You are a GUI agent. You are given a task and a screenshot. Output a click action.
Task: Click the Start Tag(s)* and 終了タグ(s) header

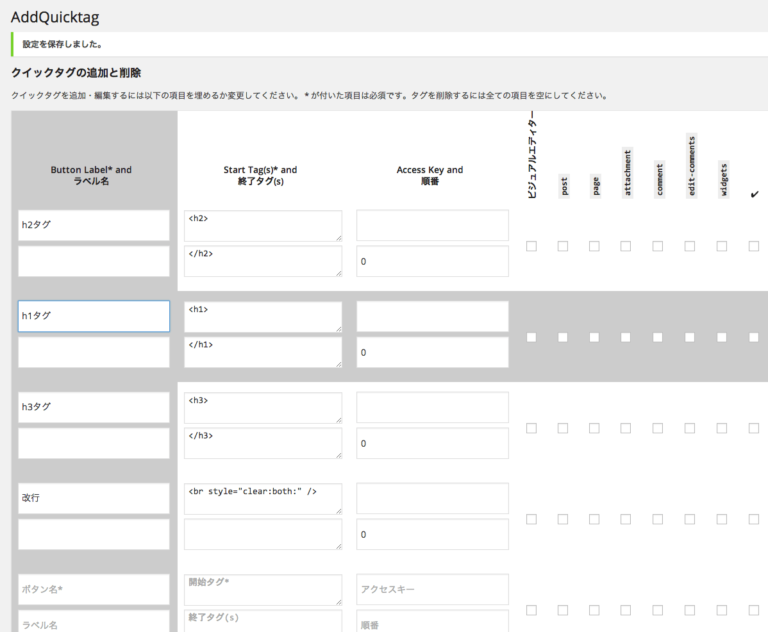[x=261, y=175]
